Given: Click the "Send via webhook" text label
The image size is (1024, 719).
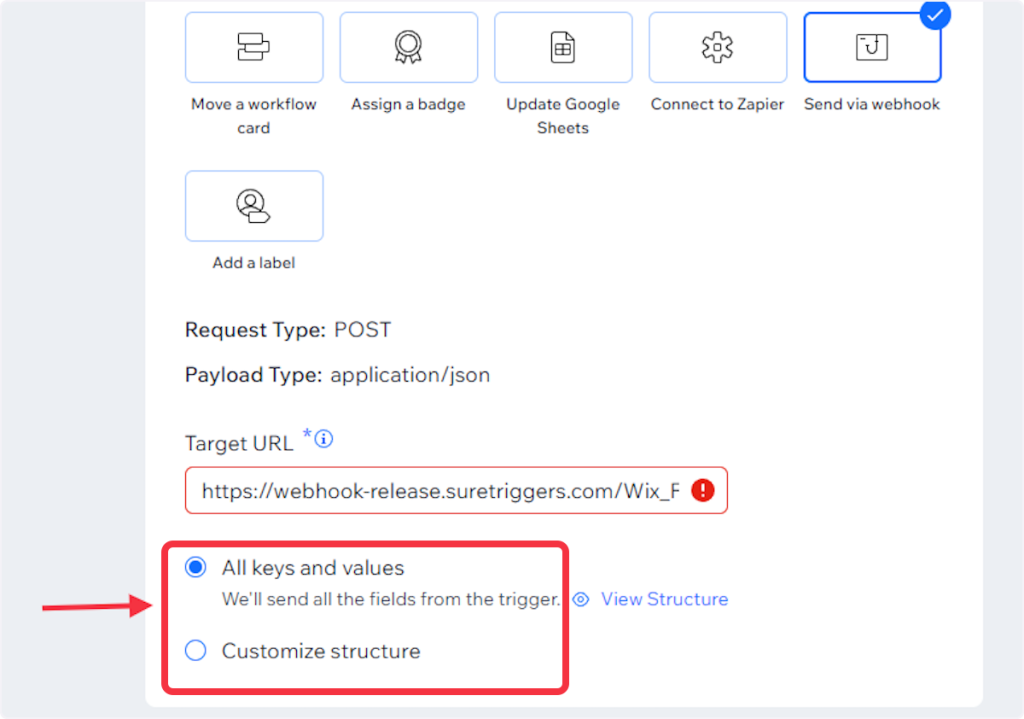Looking at the screenshot, I should coord(872,104).
